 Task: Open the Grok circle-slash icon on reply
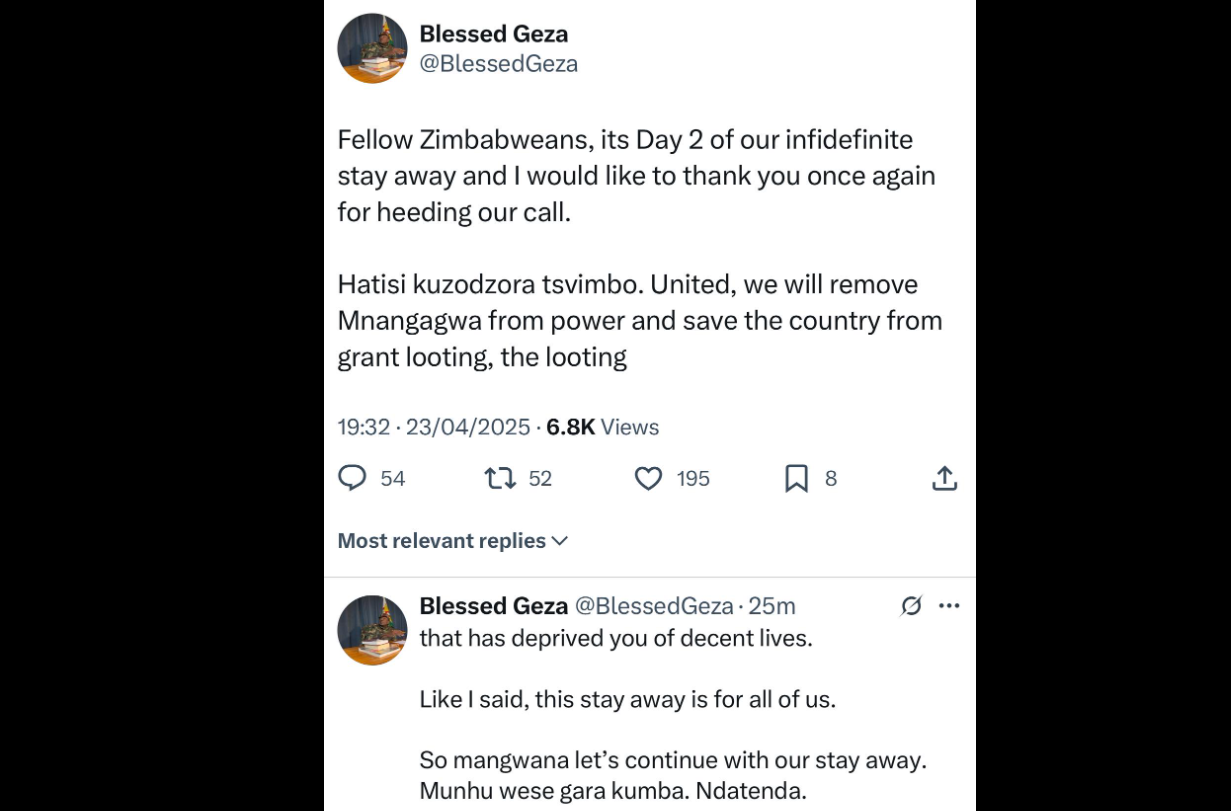[x=911, y=606]
